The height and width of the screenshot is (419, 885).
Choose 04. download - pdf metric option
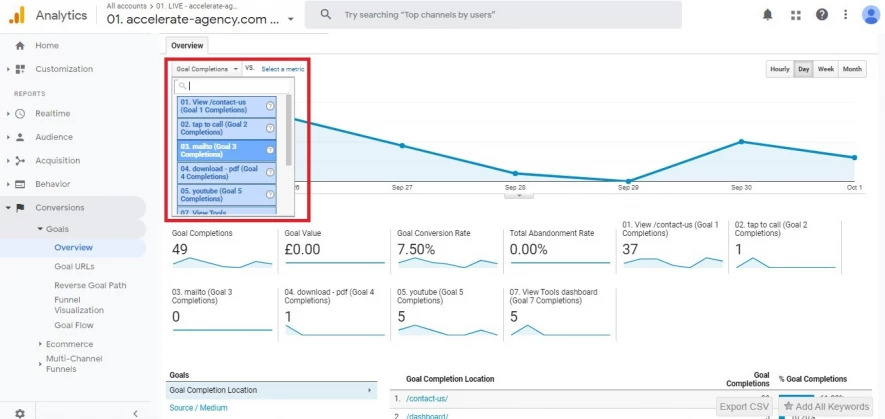pyautogui.click(x=227, y=172)
